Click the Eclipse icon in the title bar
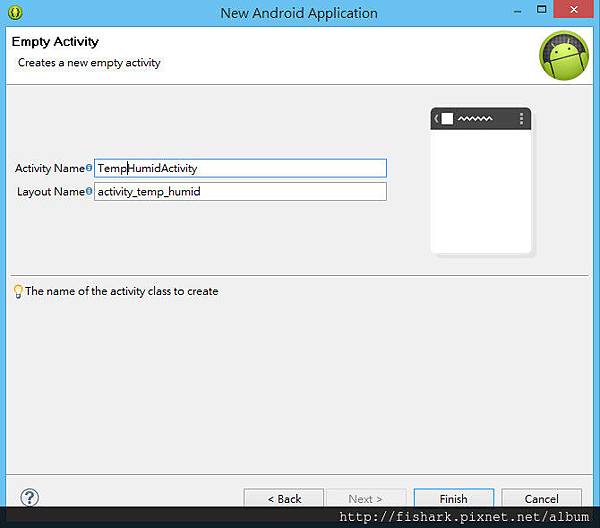 pyautogui.click(x=15, y=13)
